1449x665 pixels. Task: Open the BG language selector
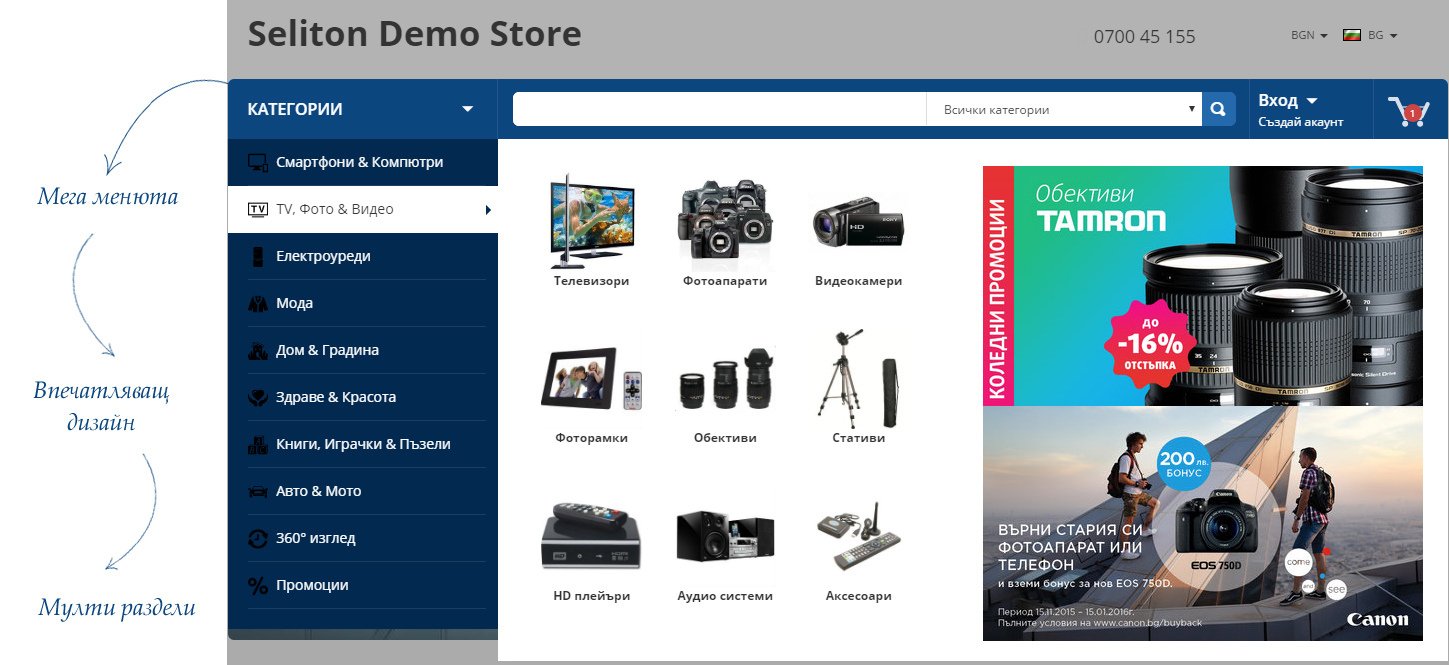click(x=1370, y=35)
